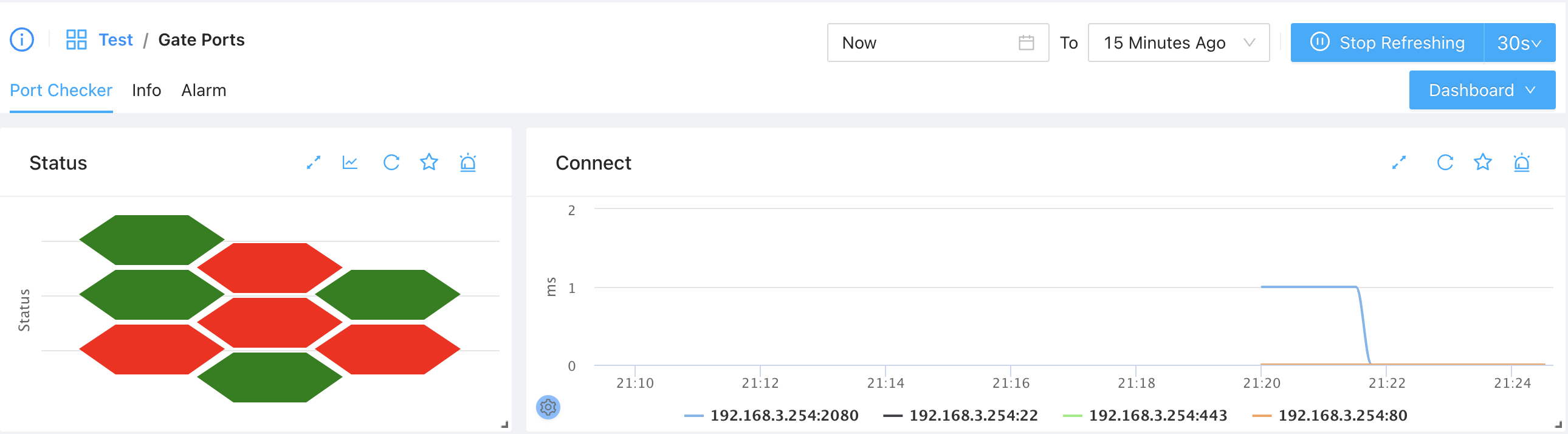Open the alarm bell for Status panel
The image size is (1568, 434).
pyautogui.click(x=467, y=162)
